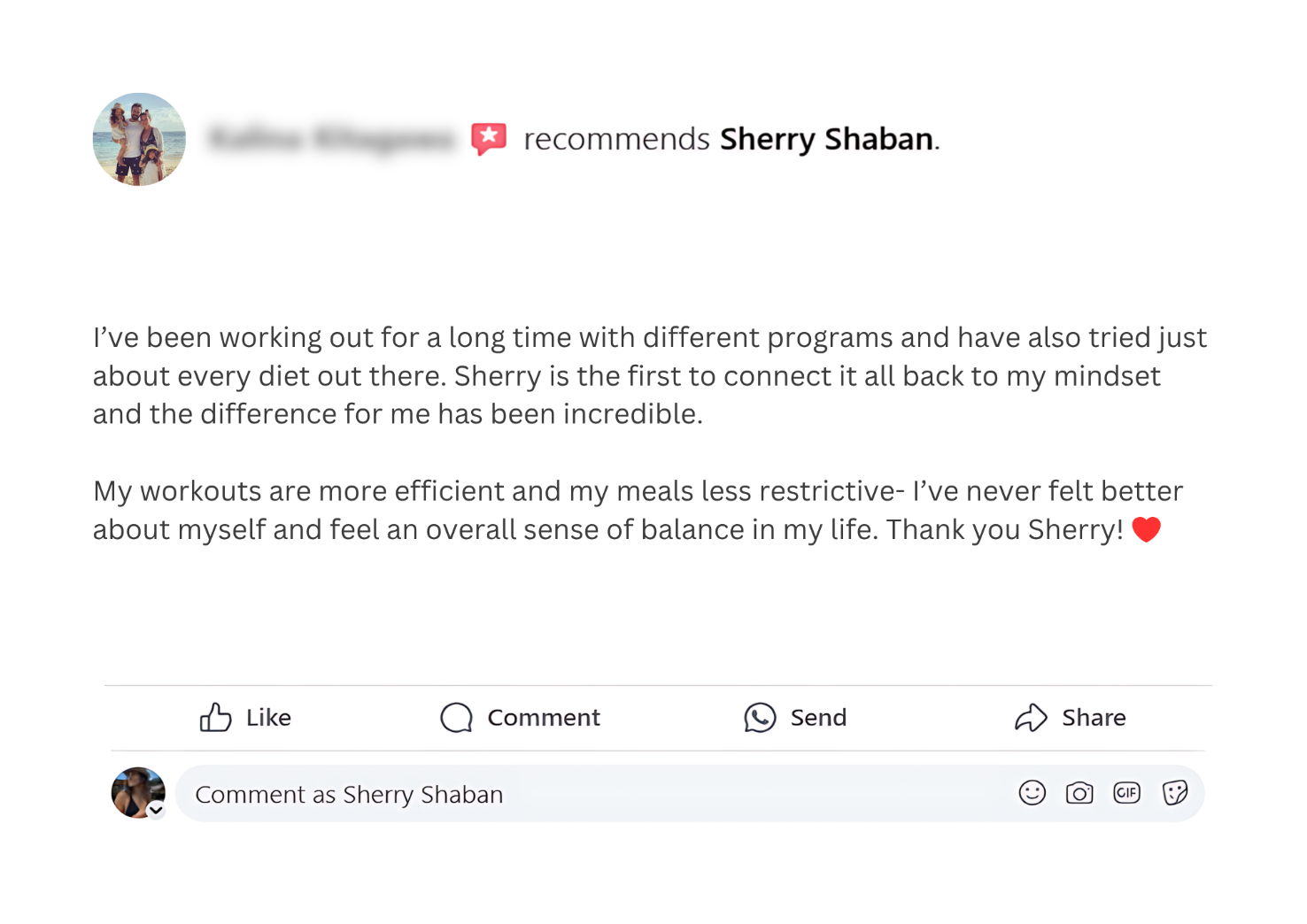The height and width of the screenshot is (924, 1307).
Task: Open the reviewer's beach profile photo
Action: tap(139, 139)
